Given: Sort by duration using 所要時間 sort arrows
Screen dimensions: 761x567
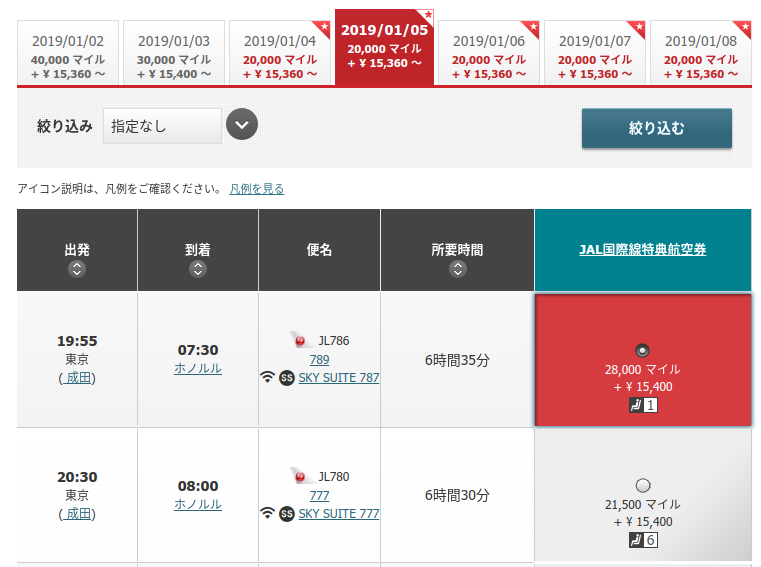Looking at the screenshot, I should click(458, 268).
